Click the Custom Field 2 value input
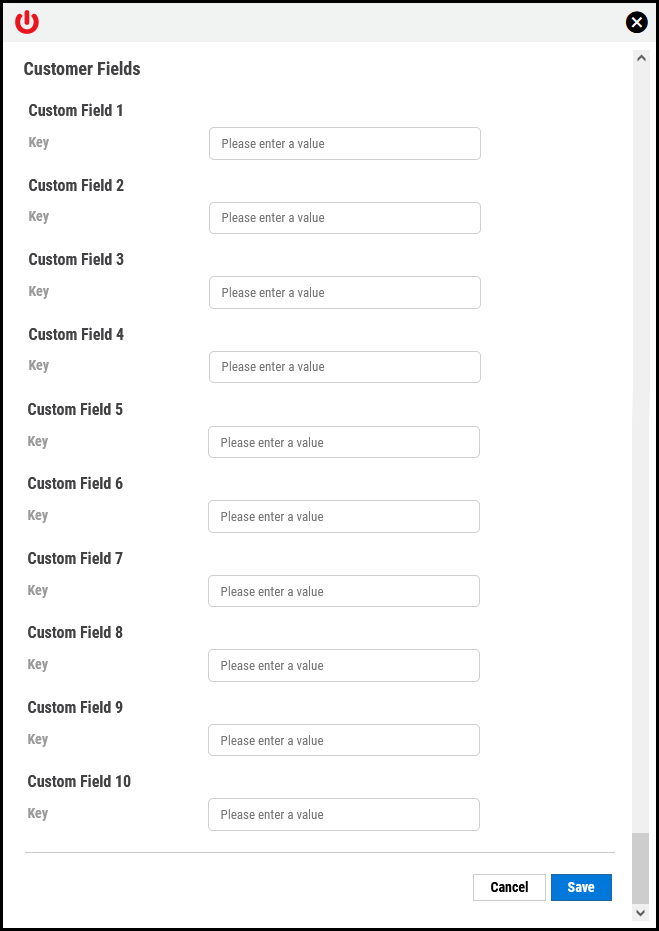Image resolution: width=659 pixels, height=931 pixels. pyautogui.click(x=344, y=217)
